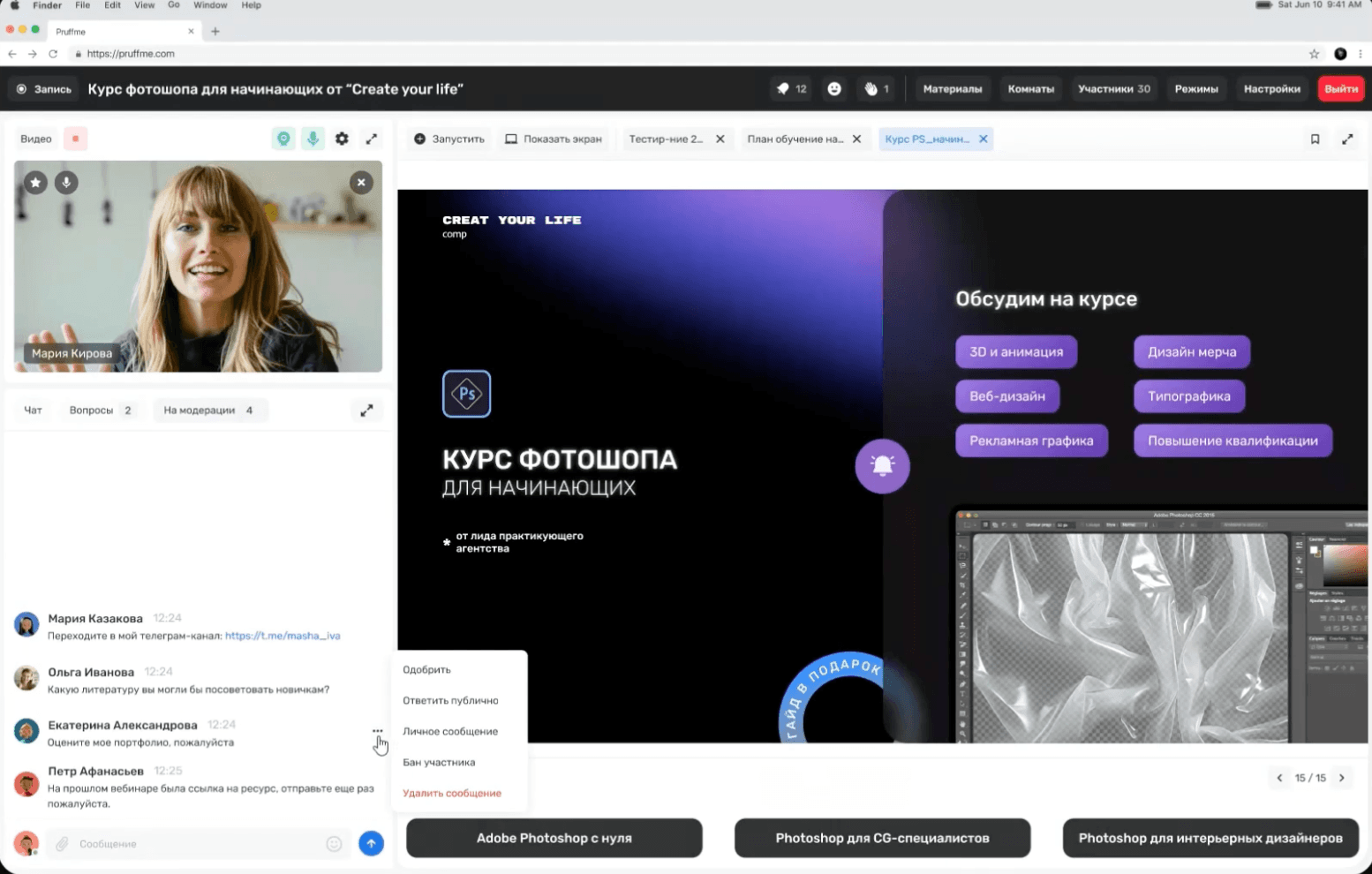Screen dimensions: 1372x874
Task: Go to the next slide arrow
Action: pyautogui.click(x=1342, y=778)
